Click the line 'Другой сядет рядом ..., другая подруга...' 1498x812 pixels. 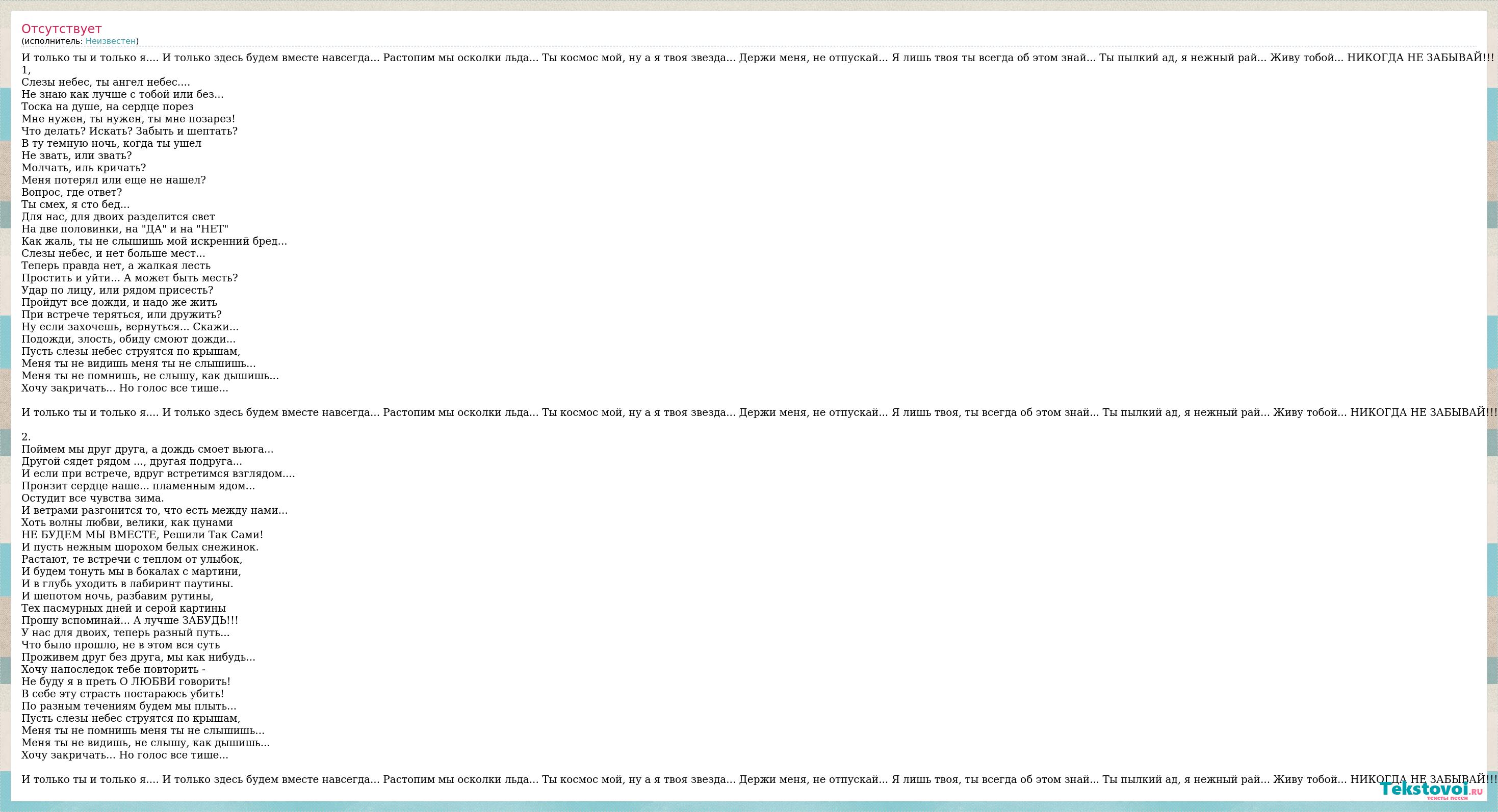pos(132,461)
